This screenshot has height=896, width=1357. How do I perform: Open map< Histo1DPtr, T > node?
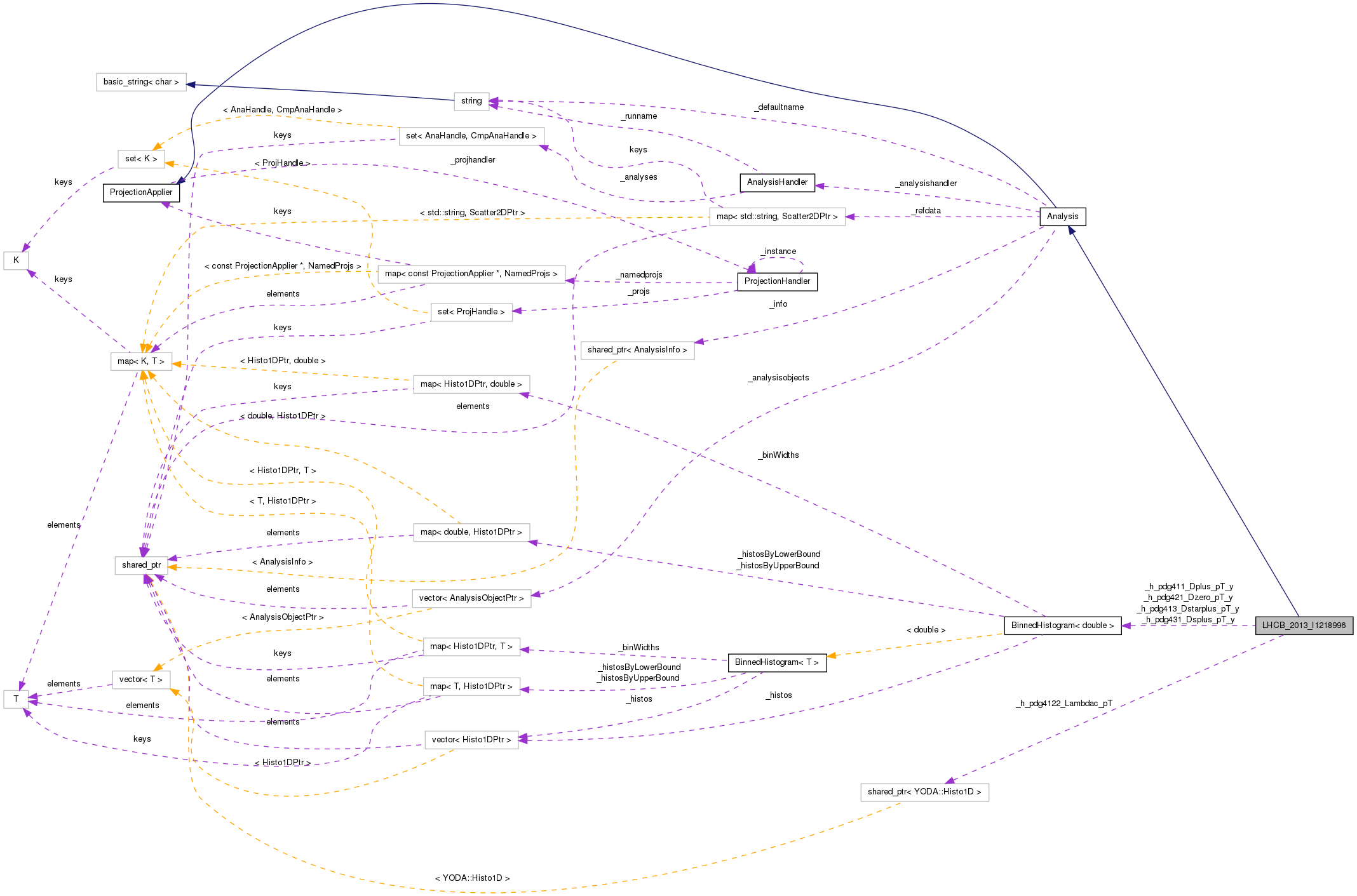(471, 646)
